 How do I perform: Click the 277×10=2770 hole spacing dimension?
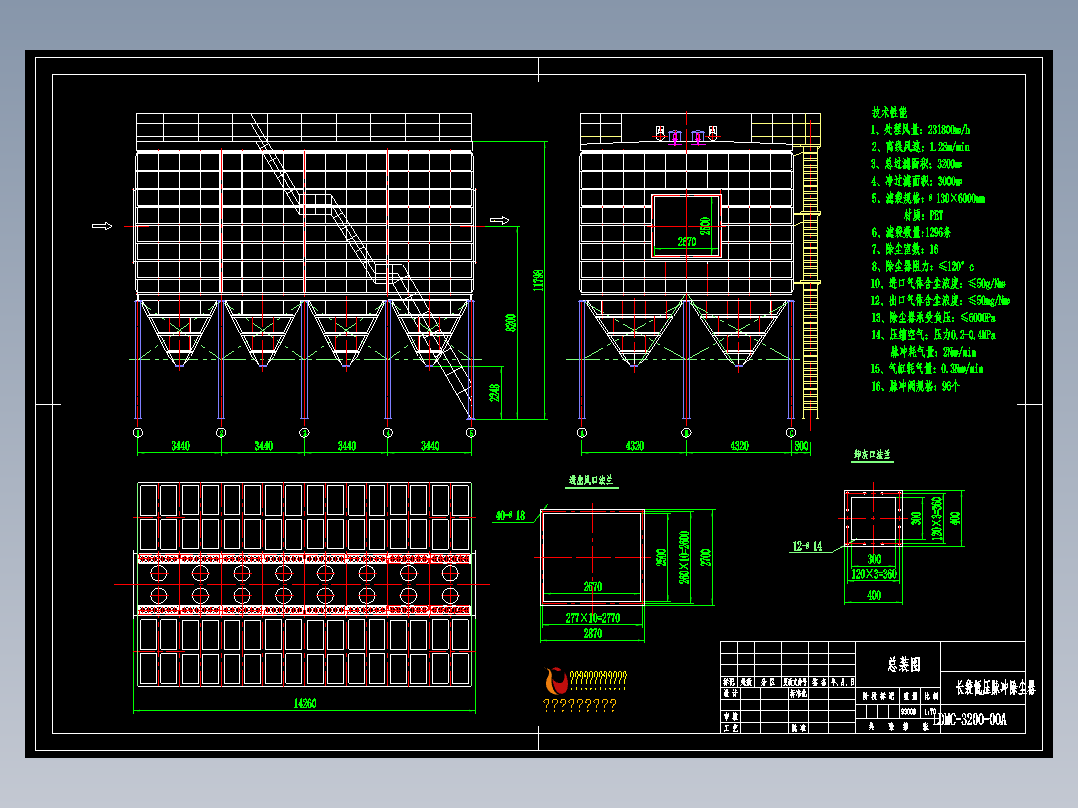click(x=593, y=618)
